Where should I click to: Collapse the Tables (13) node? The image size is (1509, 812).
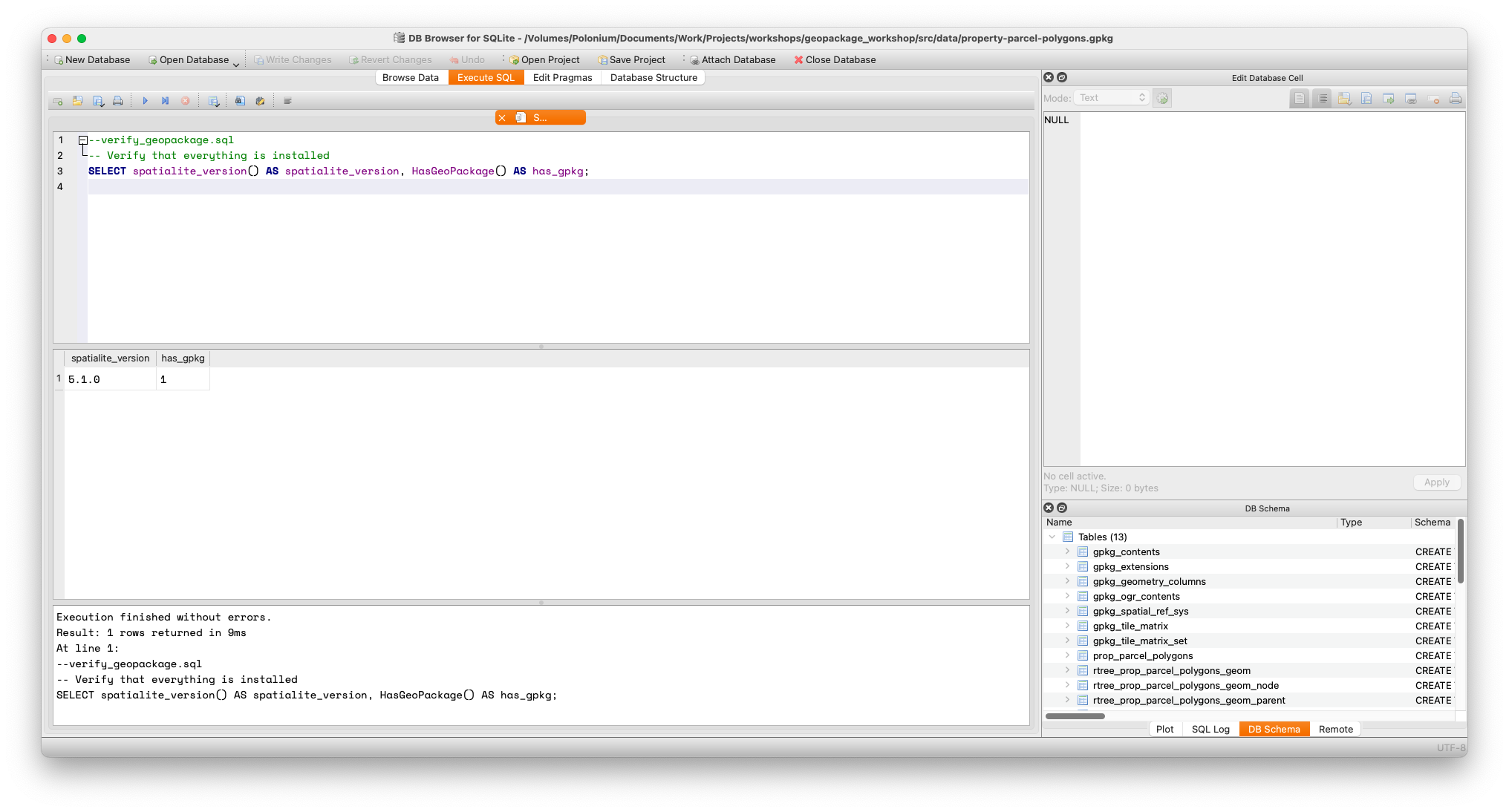(1052, 537)
